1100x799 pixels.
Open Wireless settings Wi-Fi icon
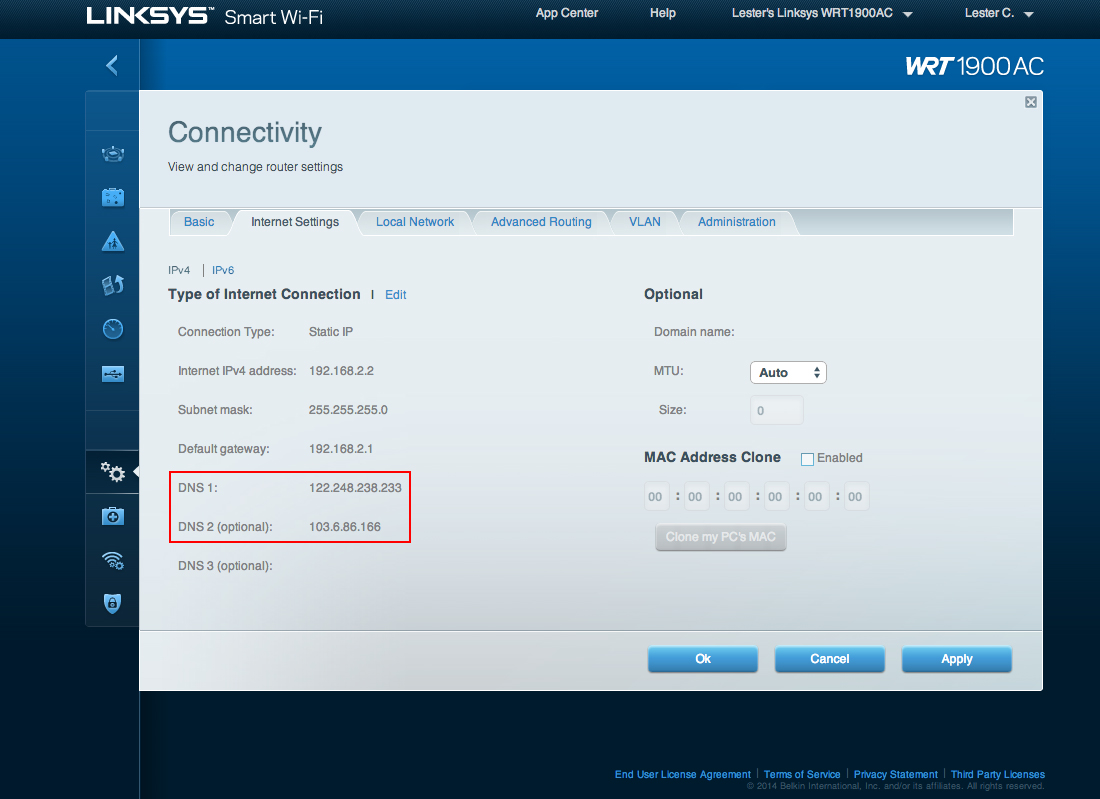113,560
